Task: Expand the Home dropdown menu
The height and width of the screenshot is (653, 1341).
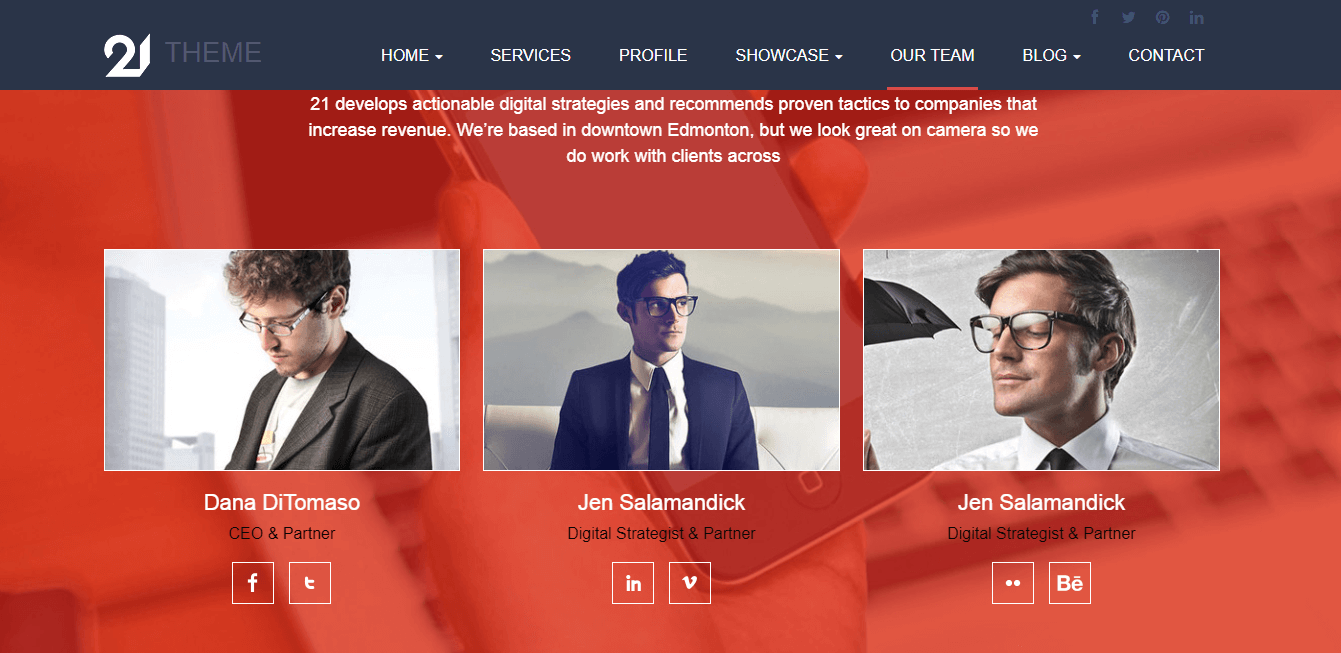Action: (x=412, y=56)
